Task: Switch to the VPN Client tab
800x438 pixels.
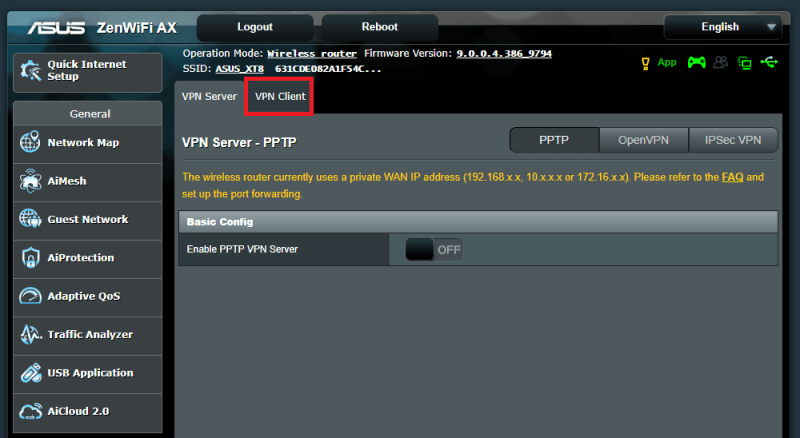Action: point(279,97)
